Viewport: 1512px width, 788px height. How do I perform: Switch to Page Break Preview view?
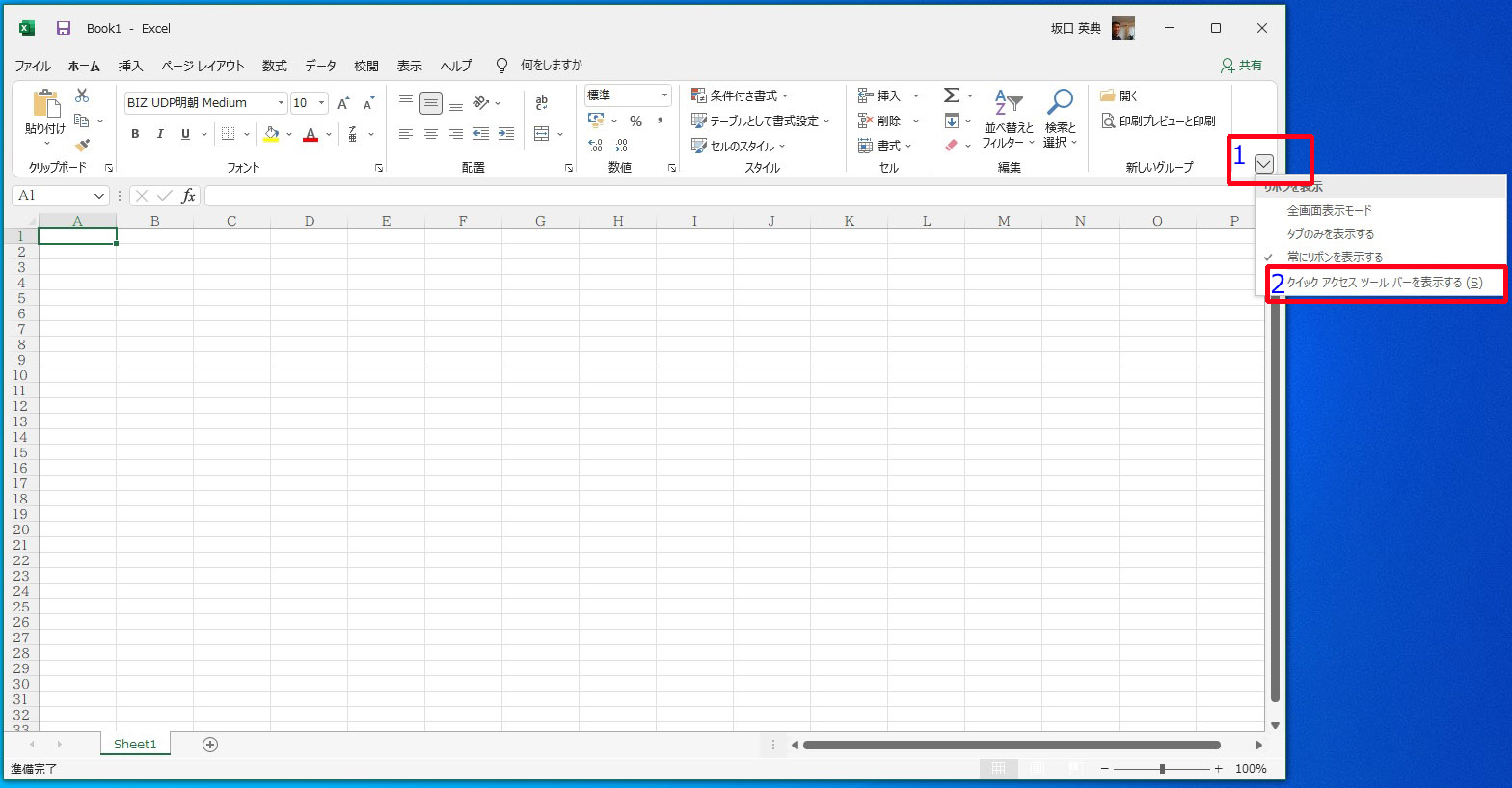click(x=1076, y=769)
